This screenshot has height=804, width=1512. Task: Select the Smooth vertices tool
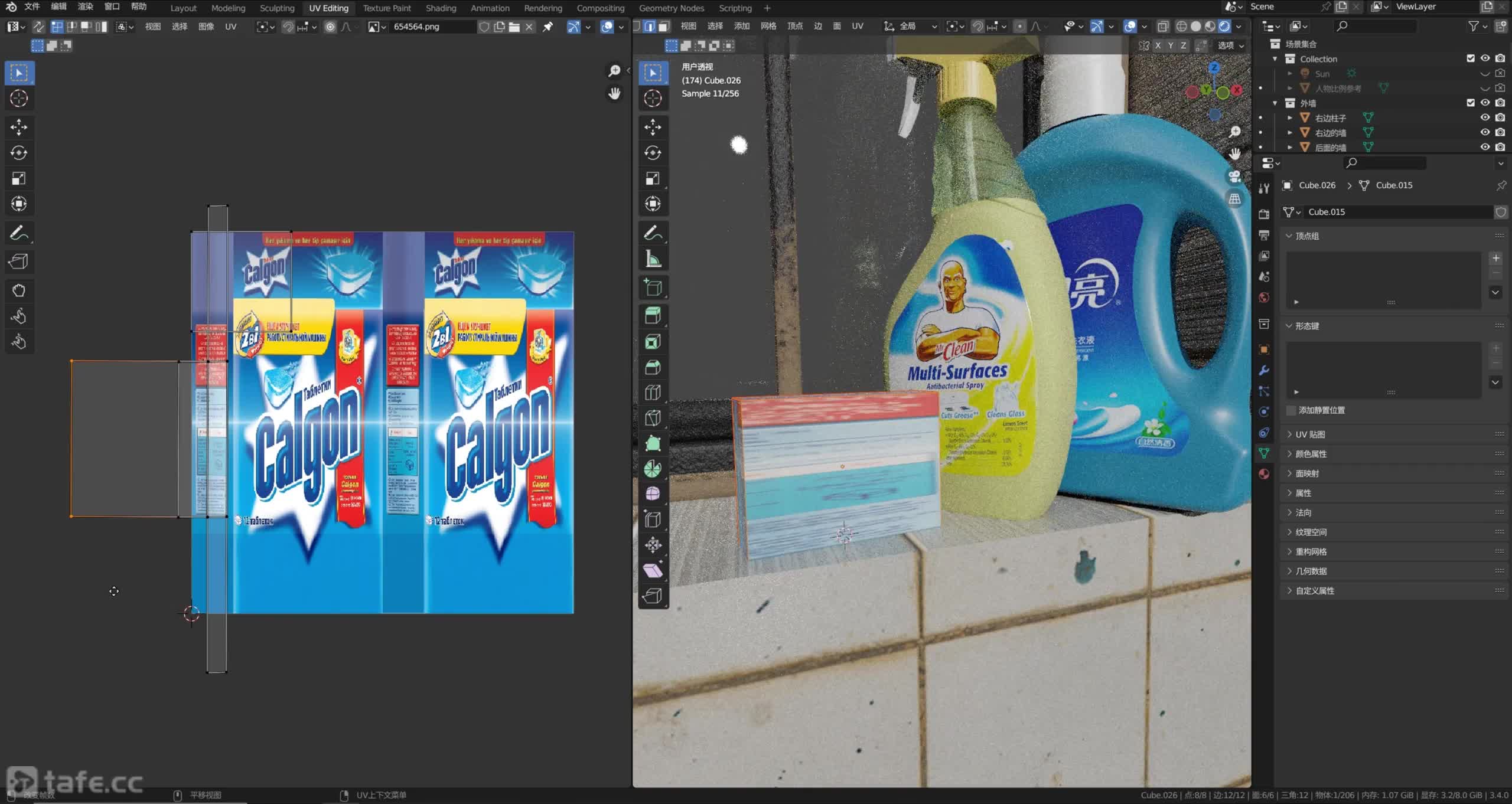pos(653,494)
